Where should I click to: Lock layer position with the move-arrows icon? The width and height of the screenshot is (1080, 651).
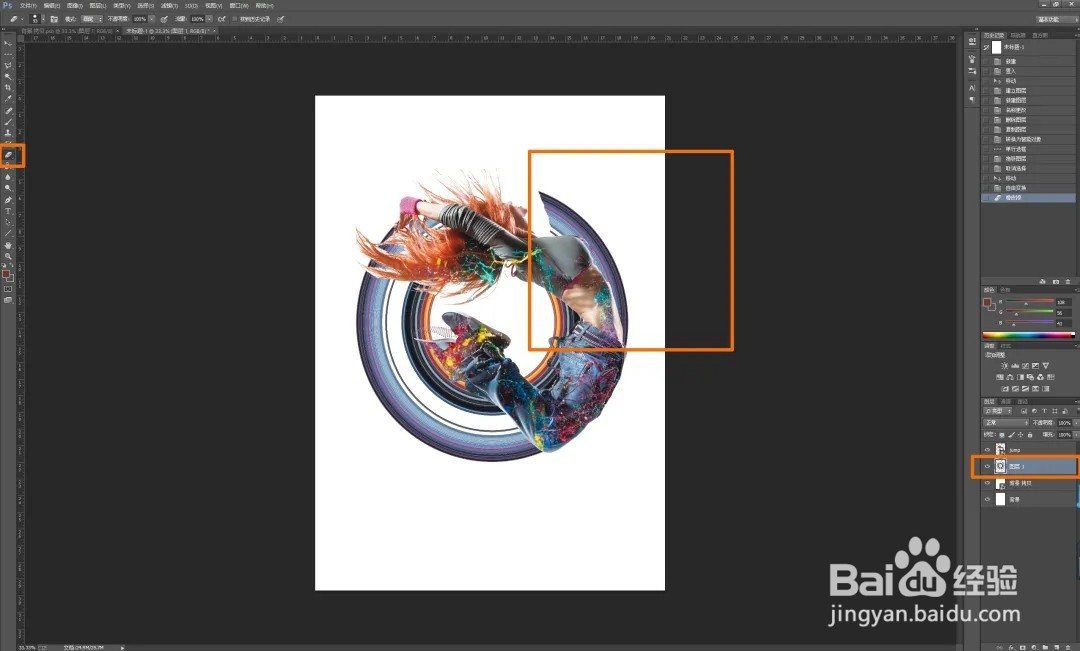coord(1021,435)
